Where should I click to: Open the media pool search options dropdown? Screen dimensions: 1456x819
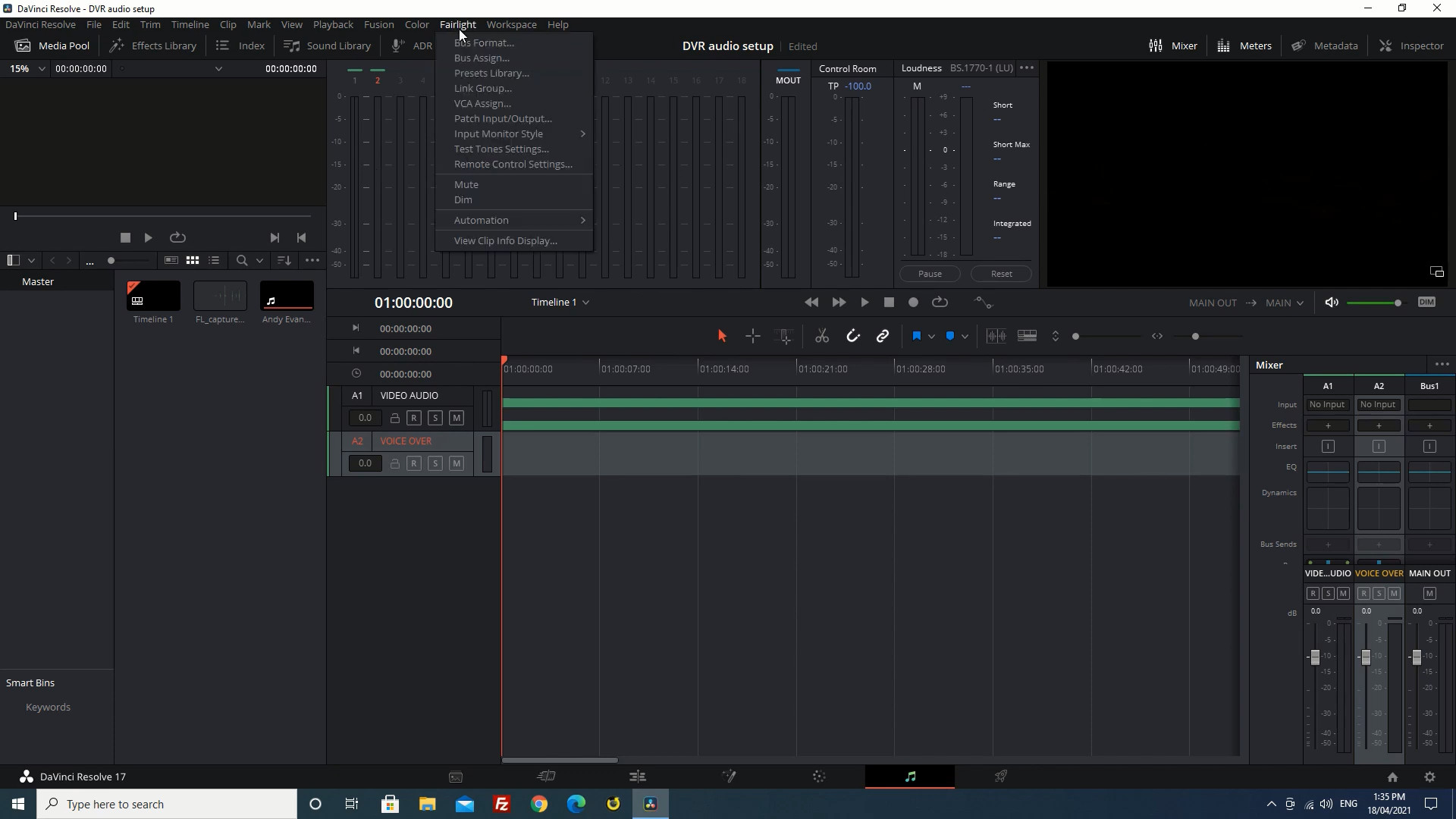259,260
